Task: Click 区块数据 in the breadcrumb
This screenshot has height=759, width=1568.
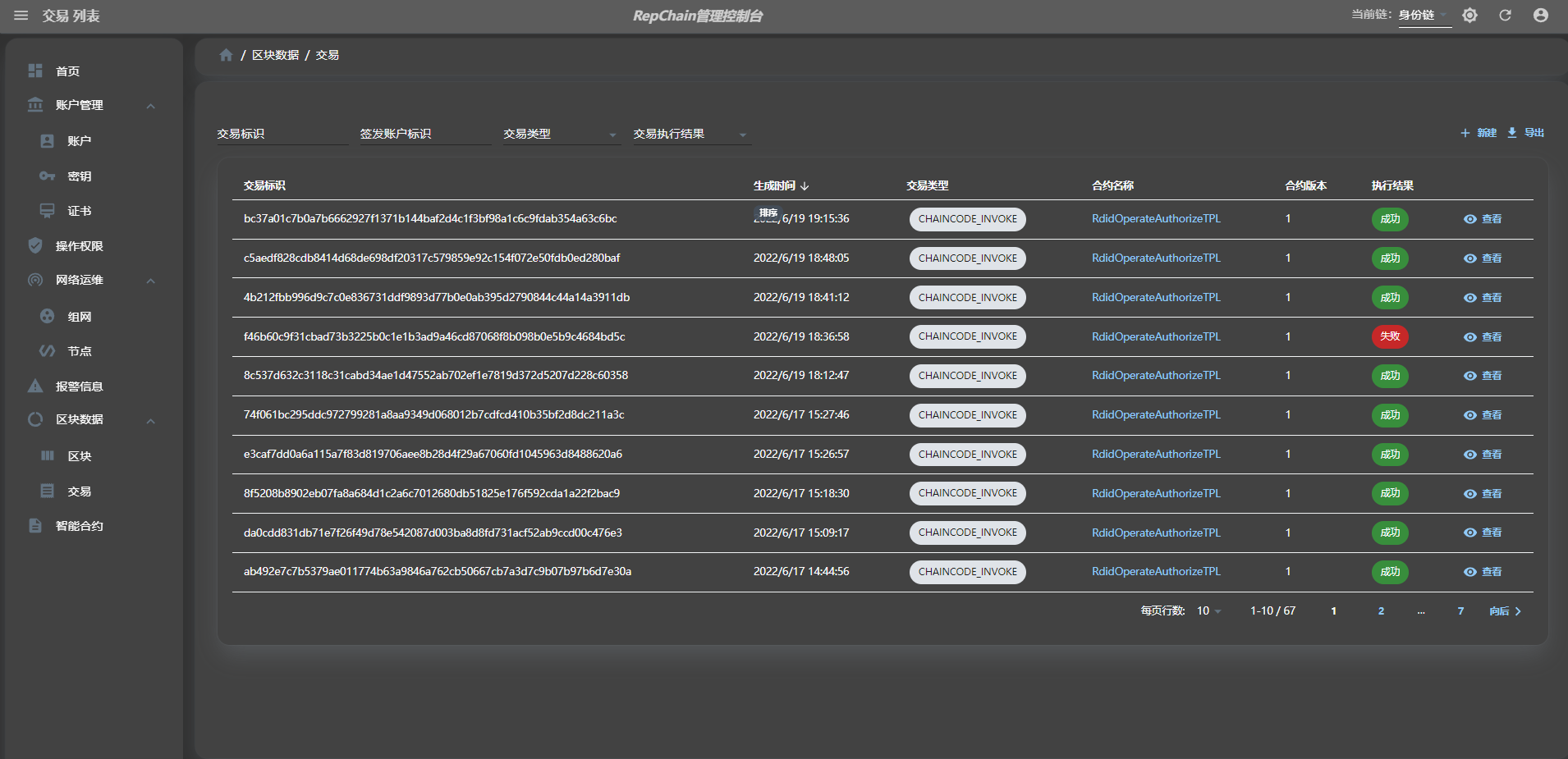Action: (275, 55)
